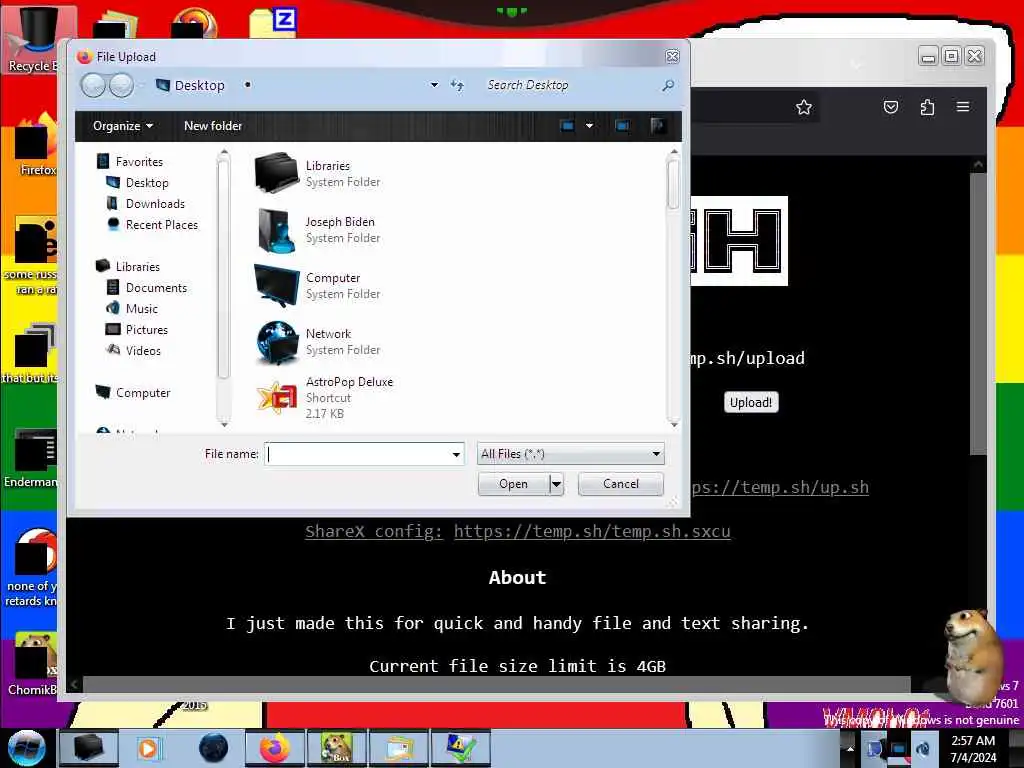Open the temp.sh/up.sh link
The image size is (1024, 768).
[x=779, y=487]
